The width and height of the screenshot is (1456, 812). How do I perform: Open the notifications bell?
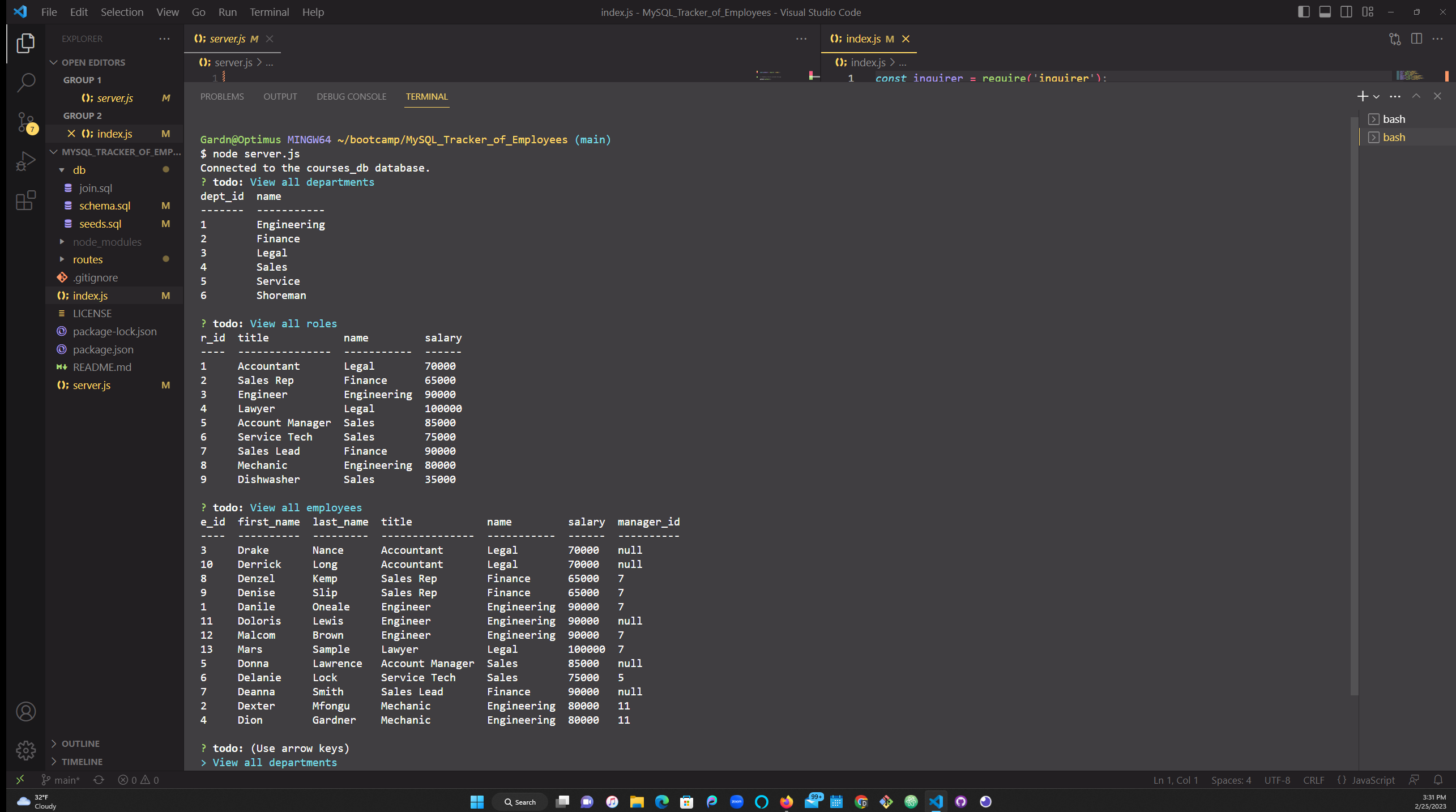click(x=1439, y=780)
